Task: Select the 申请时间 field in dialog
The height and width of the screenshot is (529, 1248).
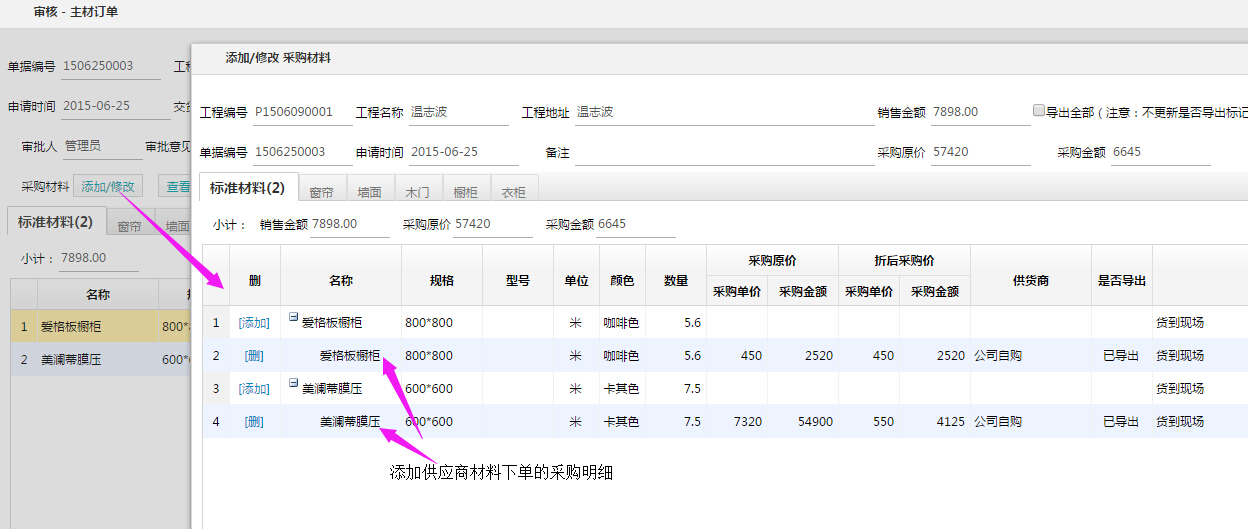Action: click(x=464, y=153)
